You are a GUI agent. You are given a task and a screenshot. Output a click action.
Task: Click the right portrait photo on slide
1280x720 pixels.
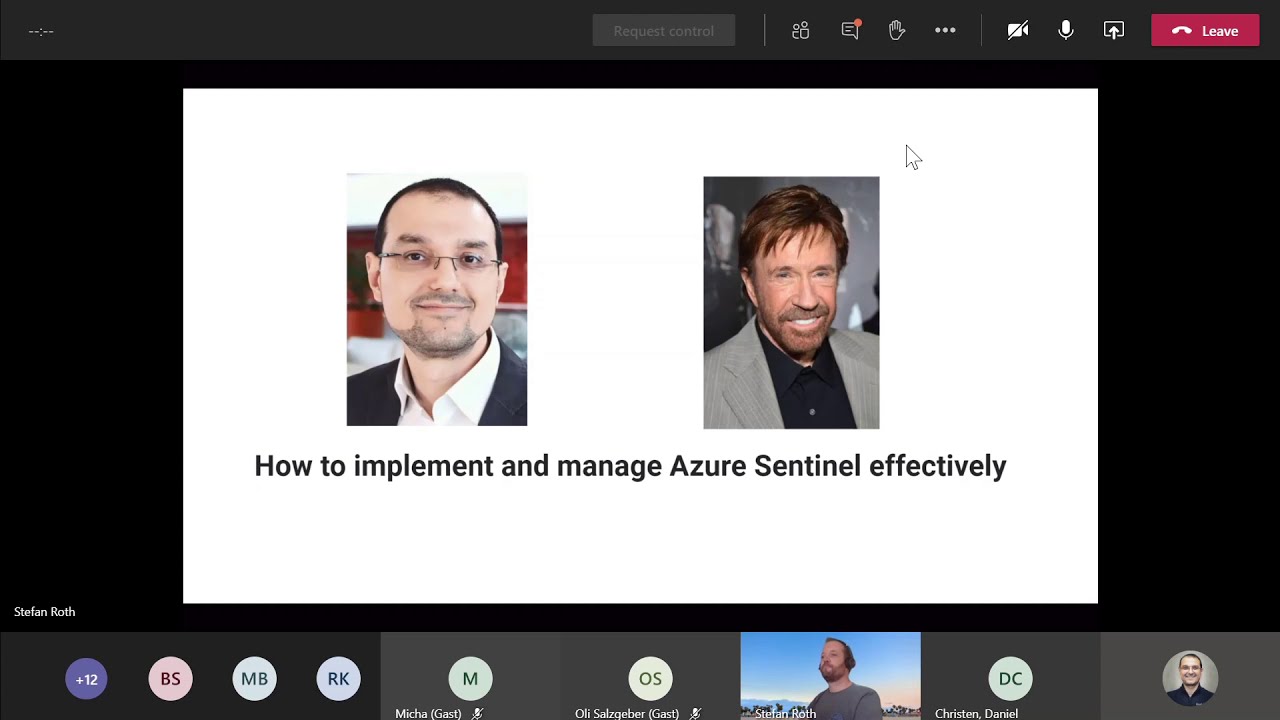pyautogui.click(x=791, y=303)
